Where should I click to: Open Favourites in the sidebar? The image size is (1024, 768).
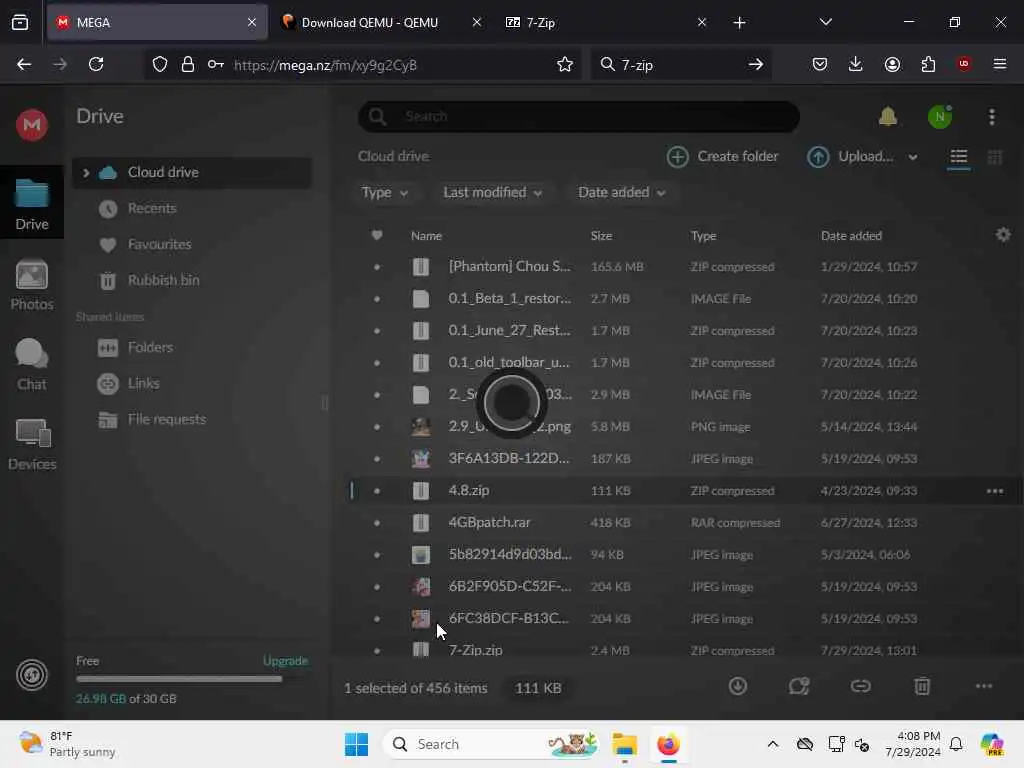(x=159, y=244)
